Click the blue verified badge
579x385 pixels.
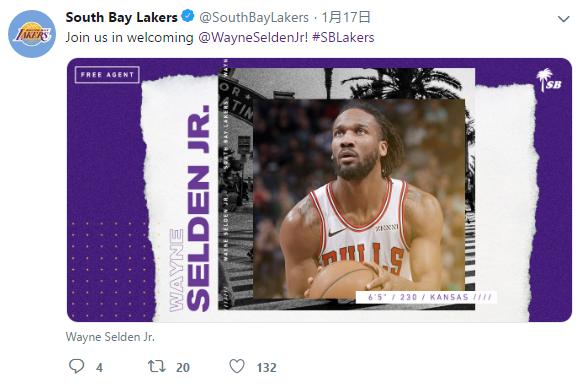(188, 17)
